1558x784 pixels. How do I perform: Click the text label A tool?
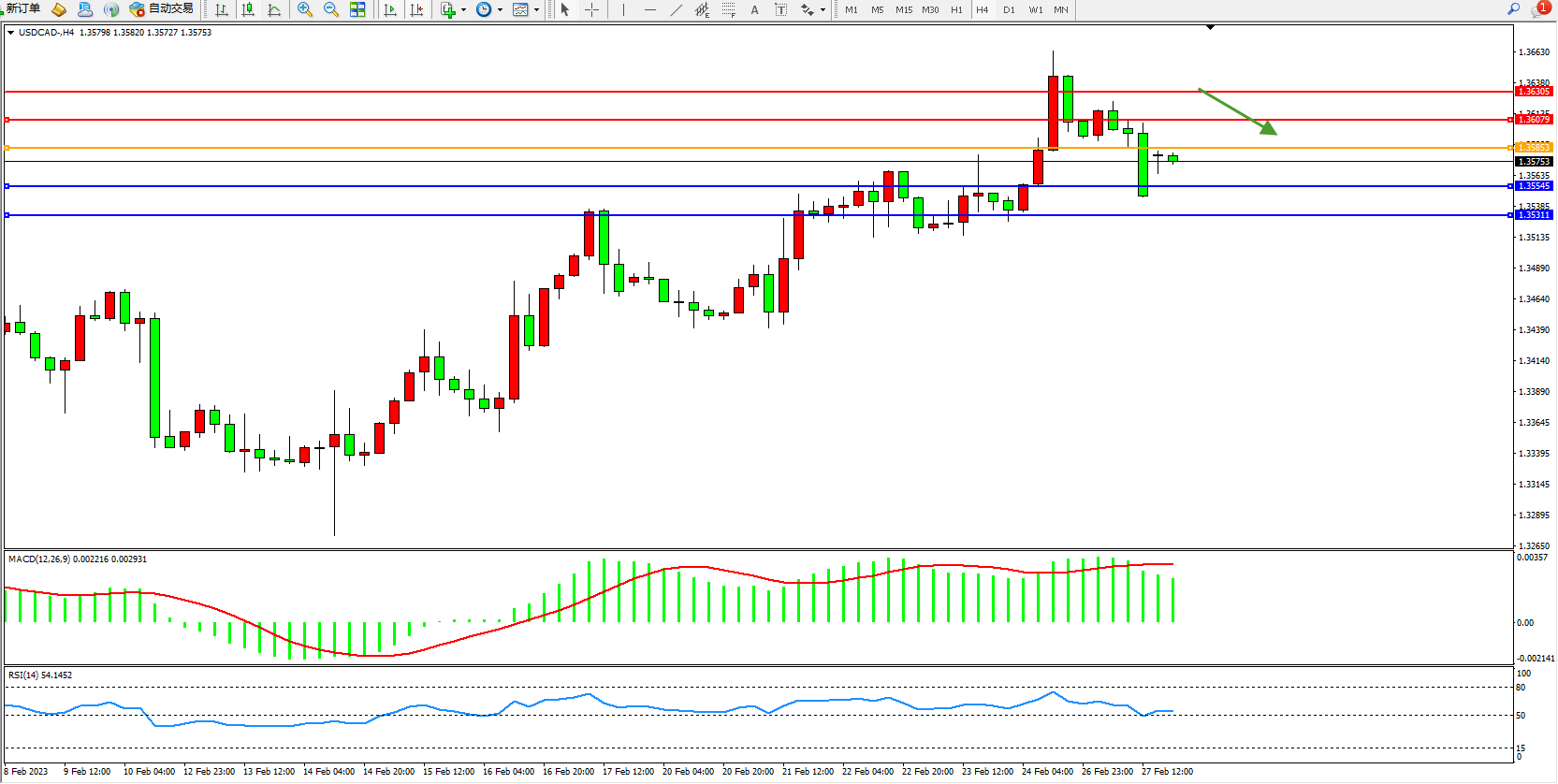754,9
